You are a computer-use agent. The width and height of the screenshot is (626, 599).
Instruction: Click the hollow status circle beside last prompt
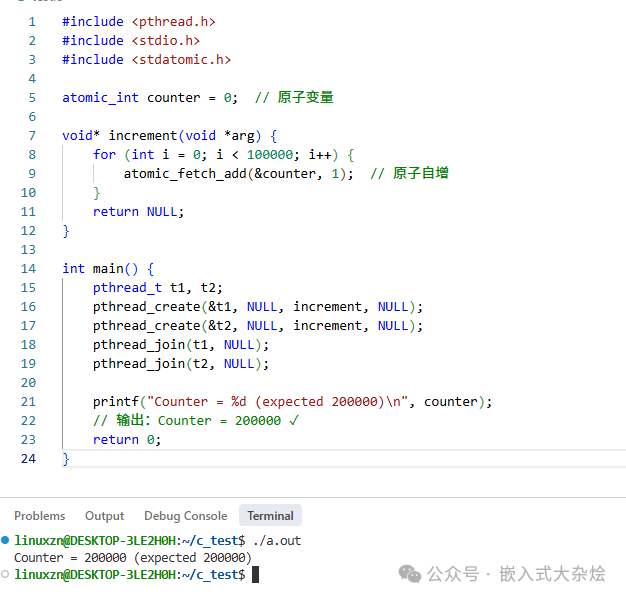5,574
